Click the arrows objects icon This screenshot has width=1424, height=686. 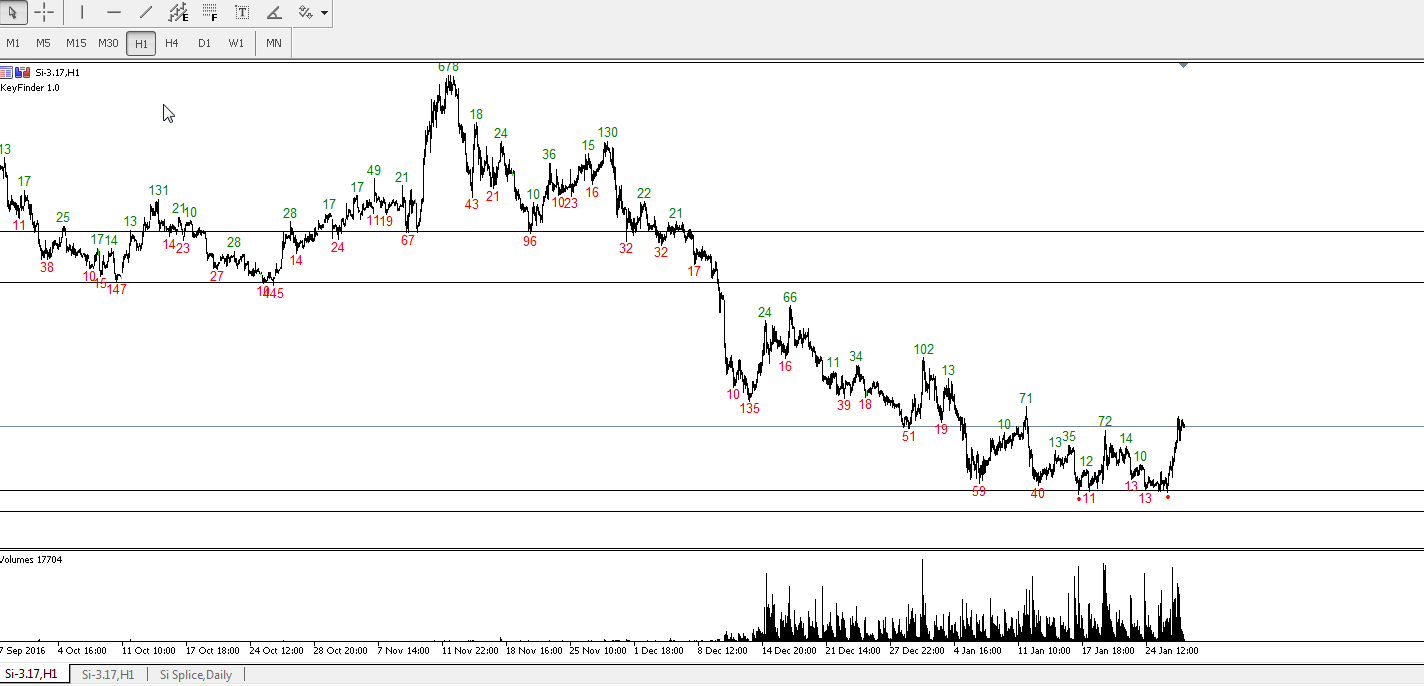coord(305,13)
